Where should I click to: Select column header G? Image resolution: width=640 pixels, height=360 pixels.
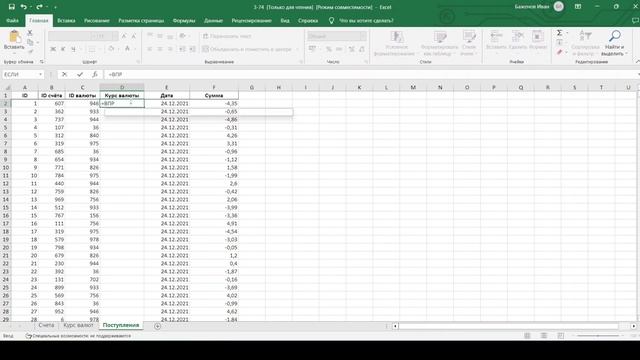pos(252,87)
